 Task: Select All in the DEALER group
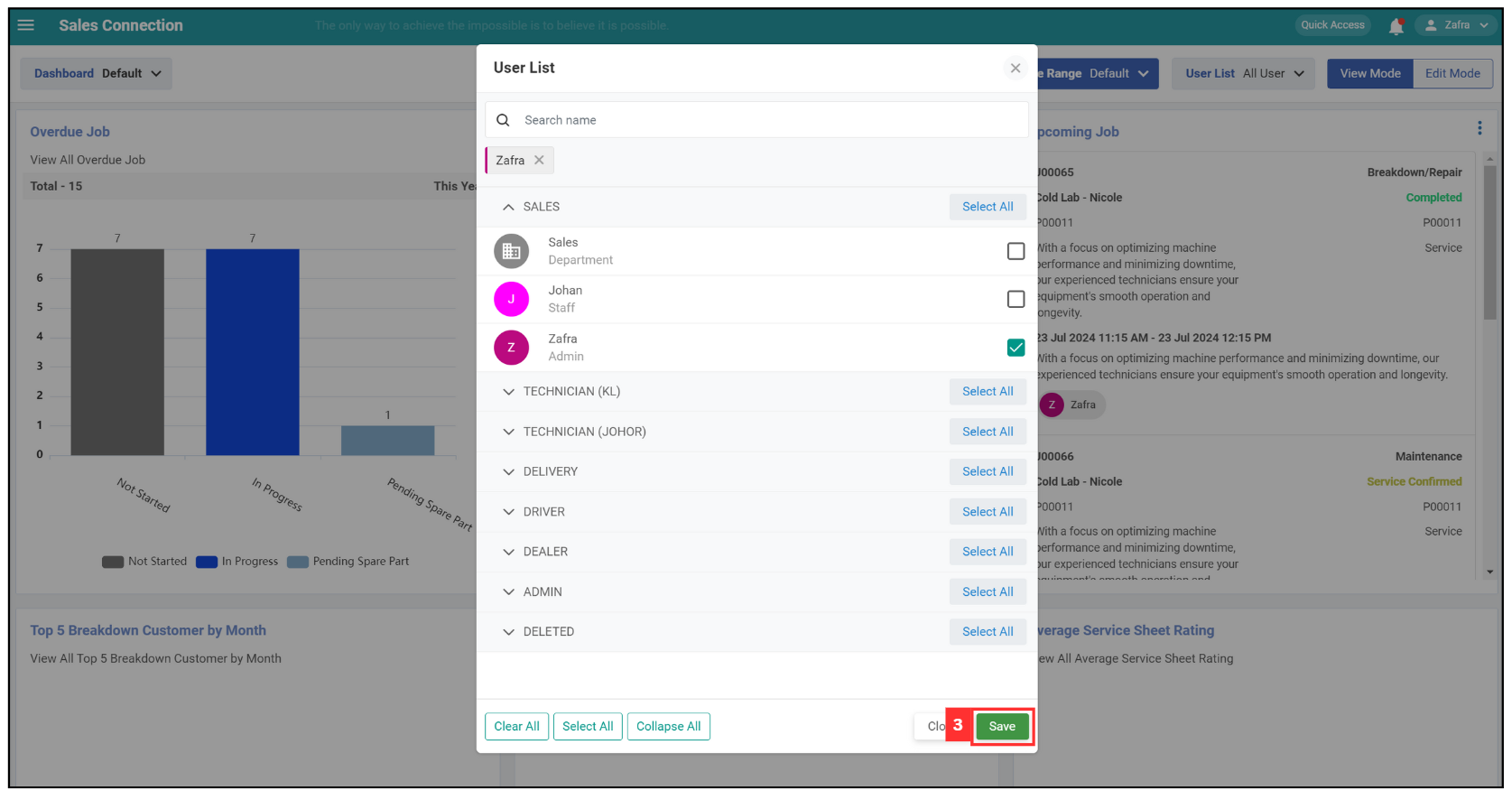[x=988, y=552]
